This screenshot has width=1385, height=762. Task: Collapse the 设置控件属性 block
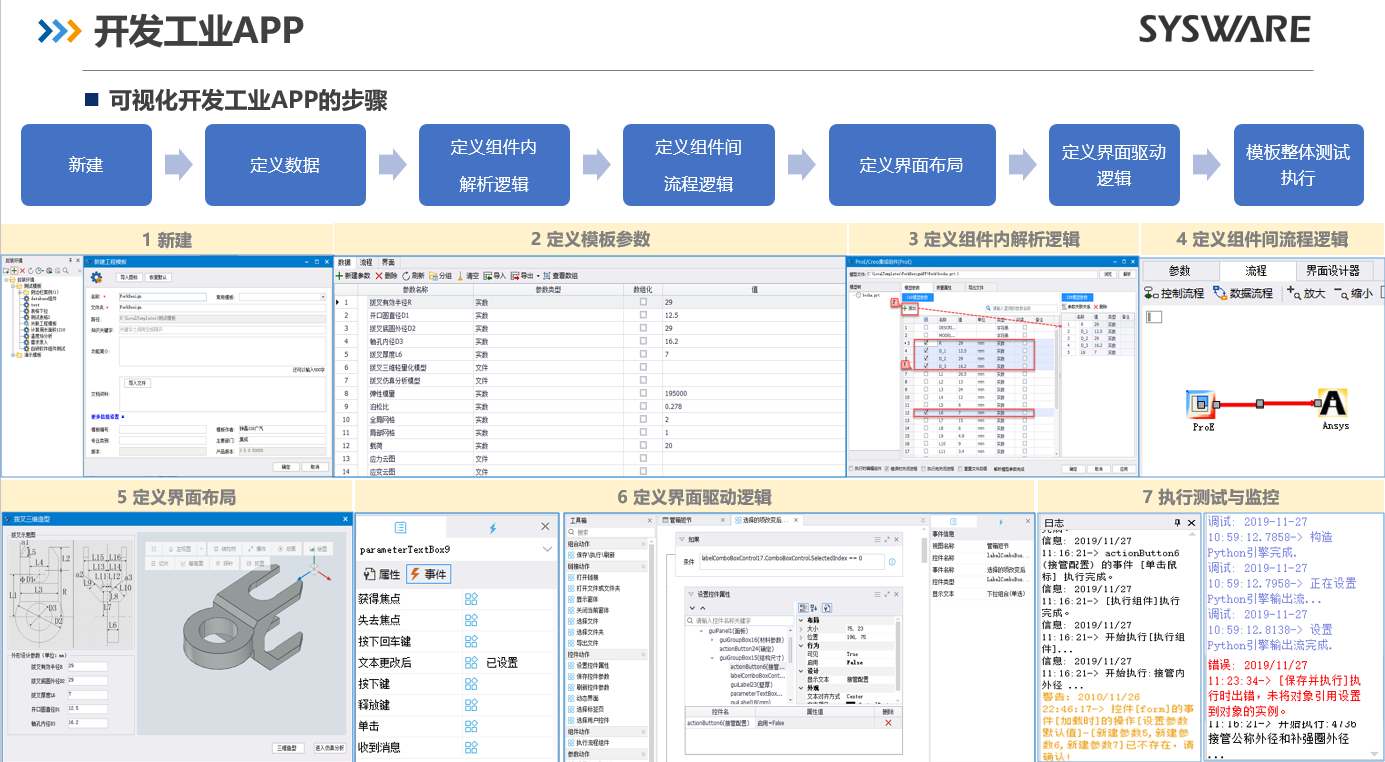(x=691, y=594)
